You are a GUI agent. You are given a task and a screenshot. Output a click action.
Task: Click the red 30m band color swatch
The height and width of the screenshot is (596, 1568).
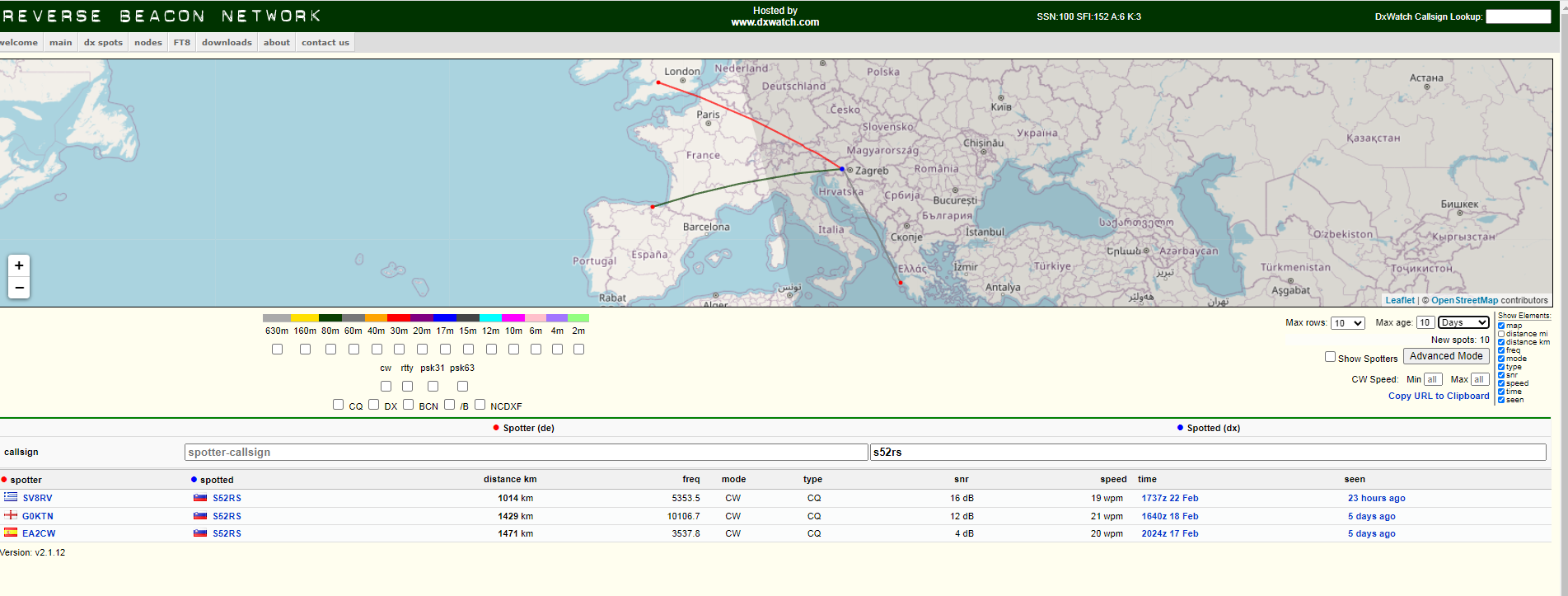click(x=399, y=318)
